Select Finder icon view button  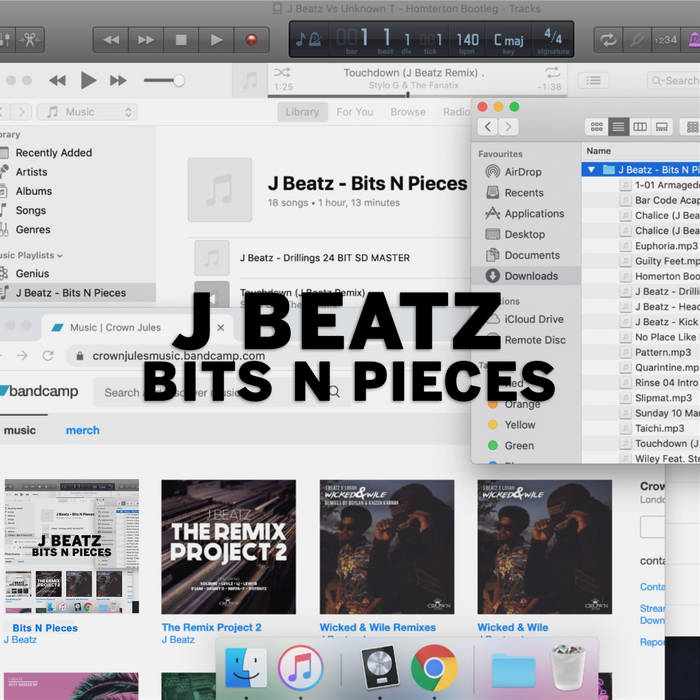pyautogui.click(x=597, y=127)
